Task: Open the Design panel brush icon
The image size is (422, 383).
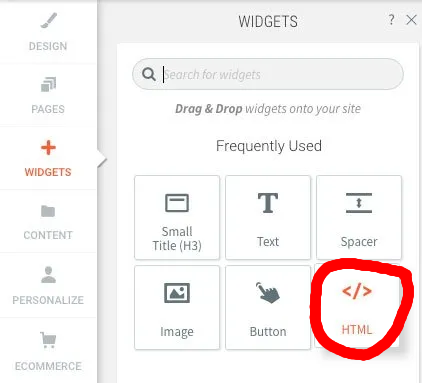Action: click(49, 20)
